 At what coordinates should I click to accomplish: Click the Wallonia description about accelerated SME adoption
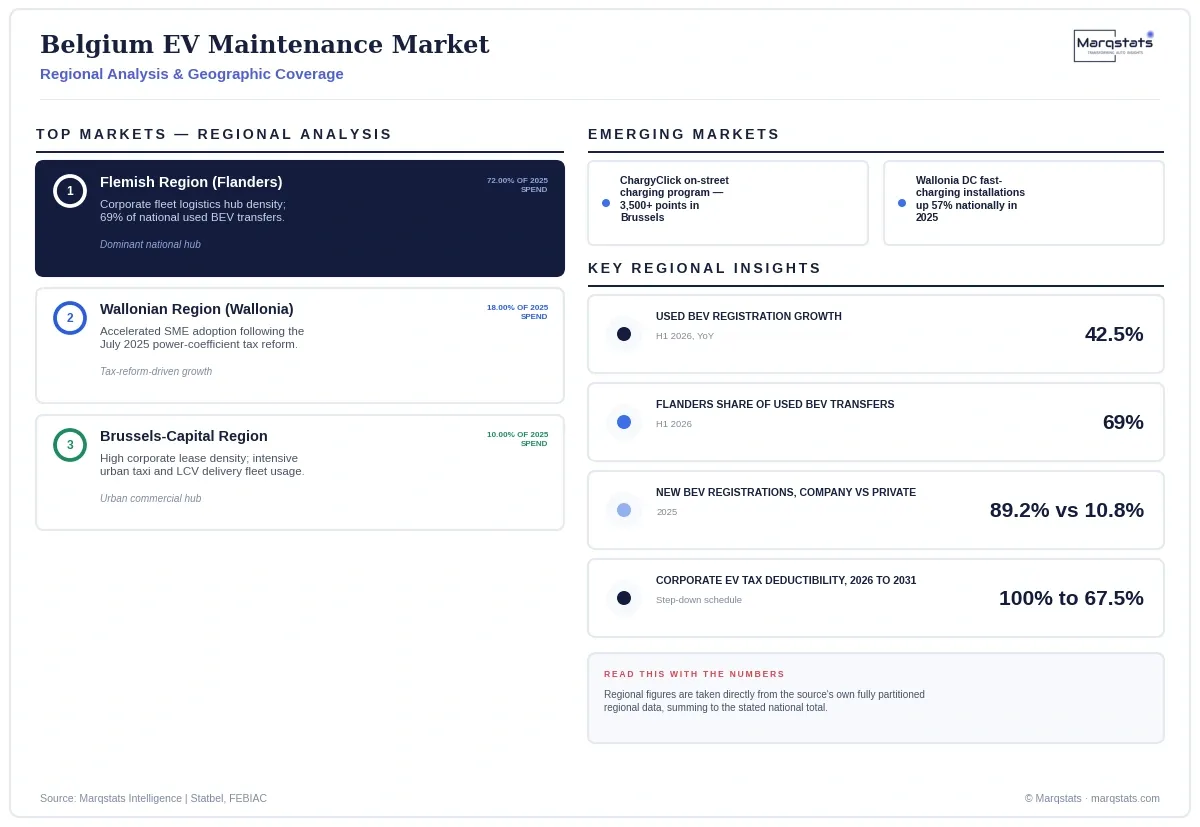point(202,338)
